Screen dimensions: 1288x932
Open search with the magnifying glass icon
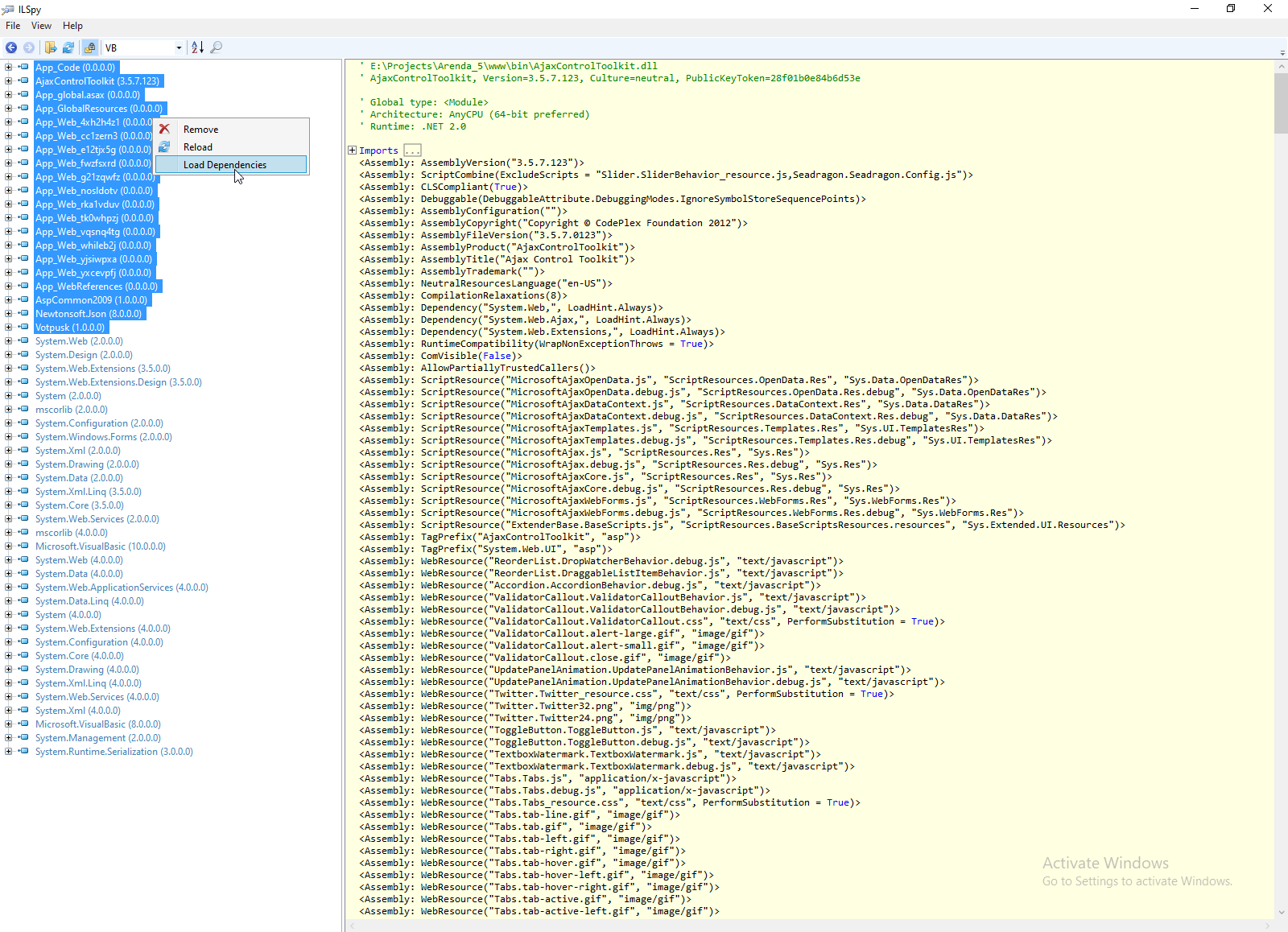click(x=216, y=47)
